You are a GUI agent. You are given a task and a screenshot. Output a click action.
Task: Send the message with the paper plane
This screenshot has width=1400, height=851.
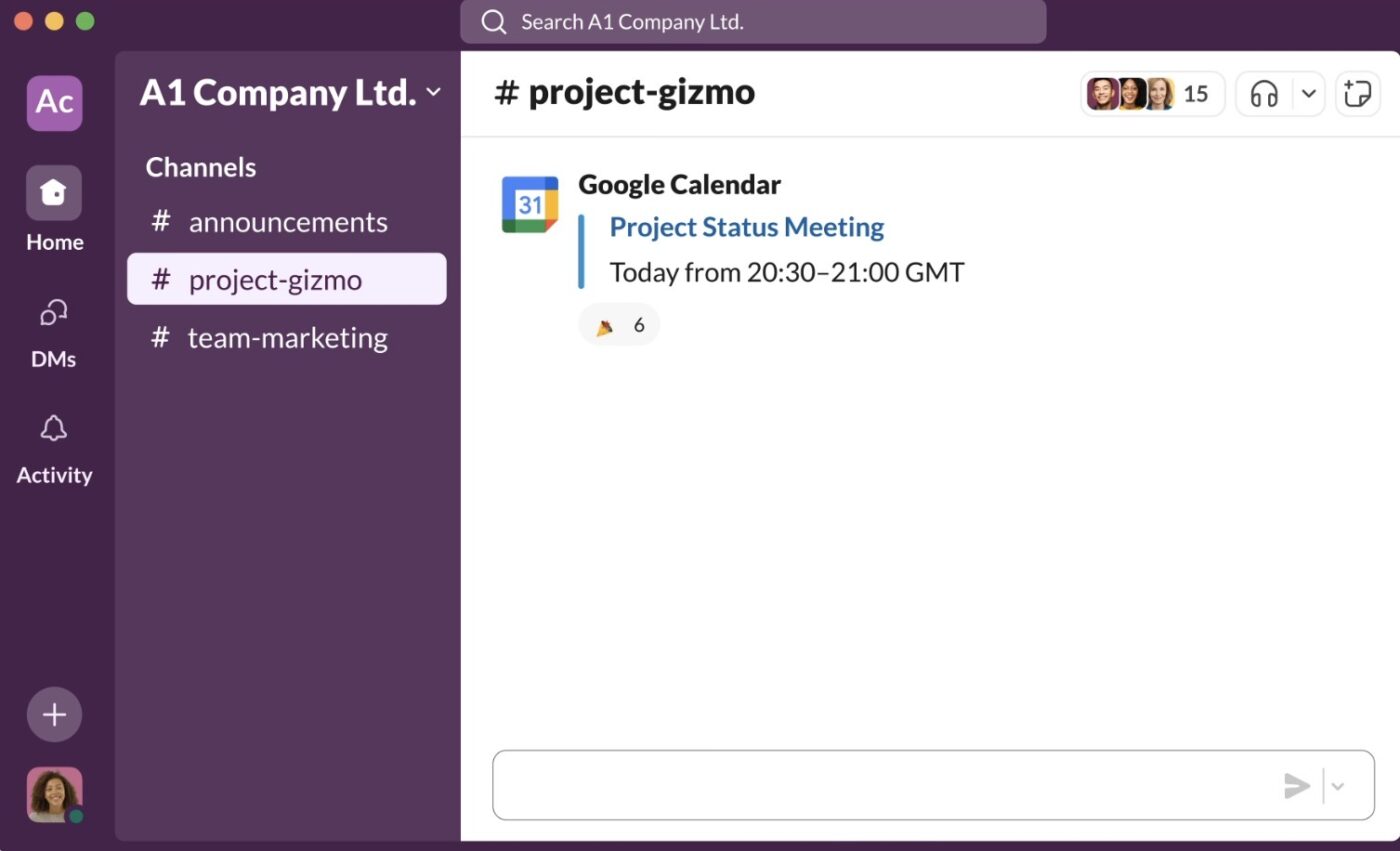point(1297,786)
